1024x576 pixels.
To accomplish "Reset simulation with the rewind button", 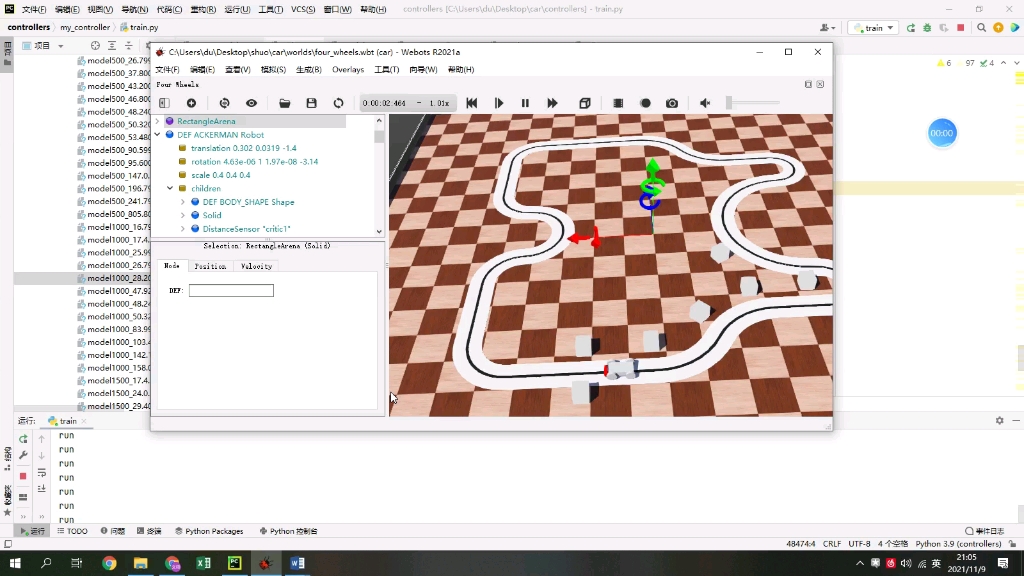I will click(x=472, y=103).
